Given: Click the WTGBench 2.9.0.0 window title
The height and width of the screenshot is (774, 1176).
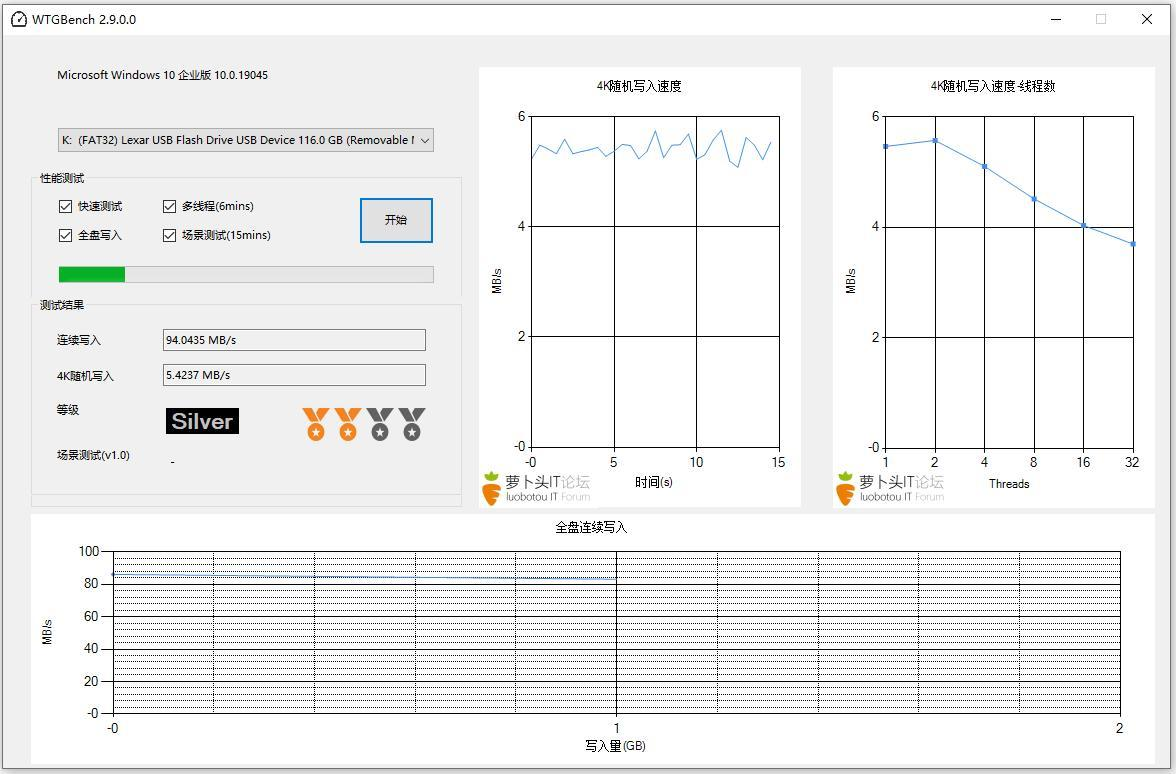Looking at the screenshot, I should [x=84, y=20].
